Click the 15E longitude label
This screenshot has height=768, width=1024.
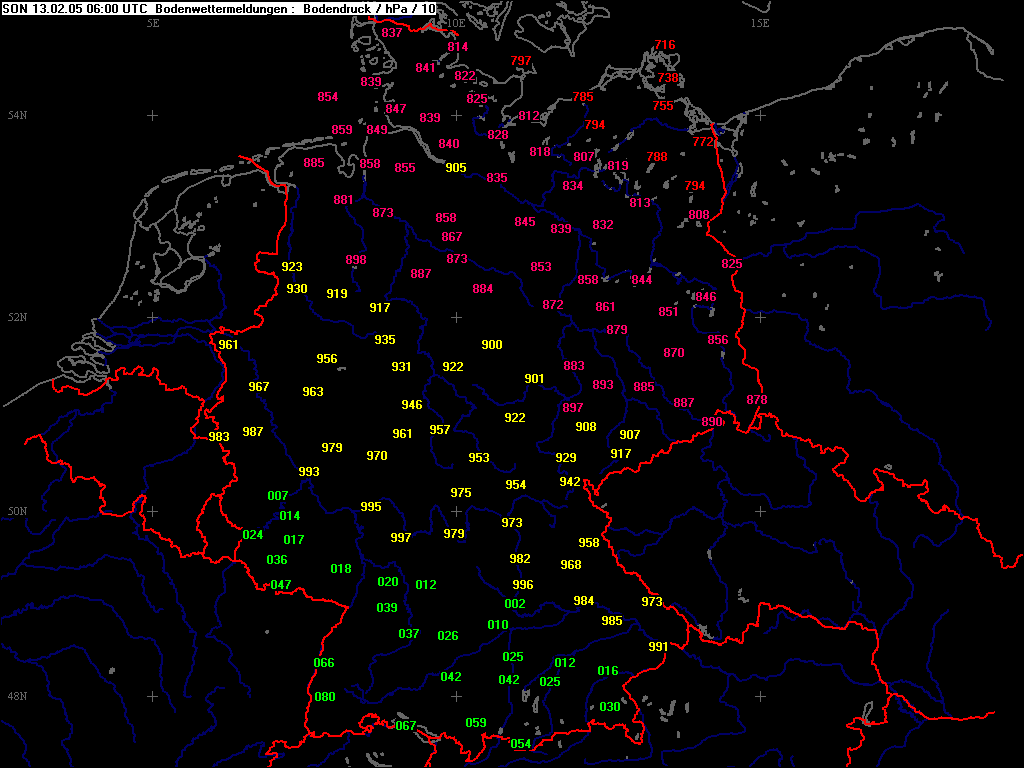(x=760, y=23)
